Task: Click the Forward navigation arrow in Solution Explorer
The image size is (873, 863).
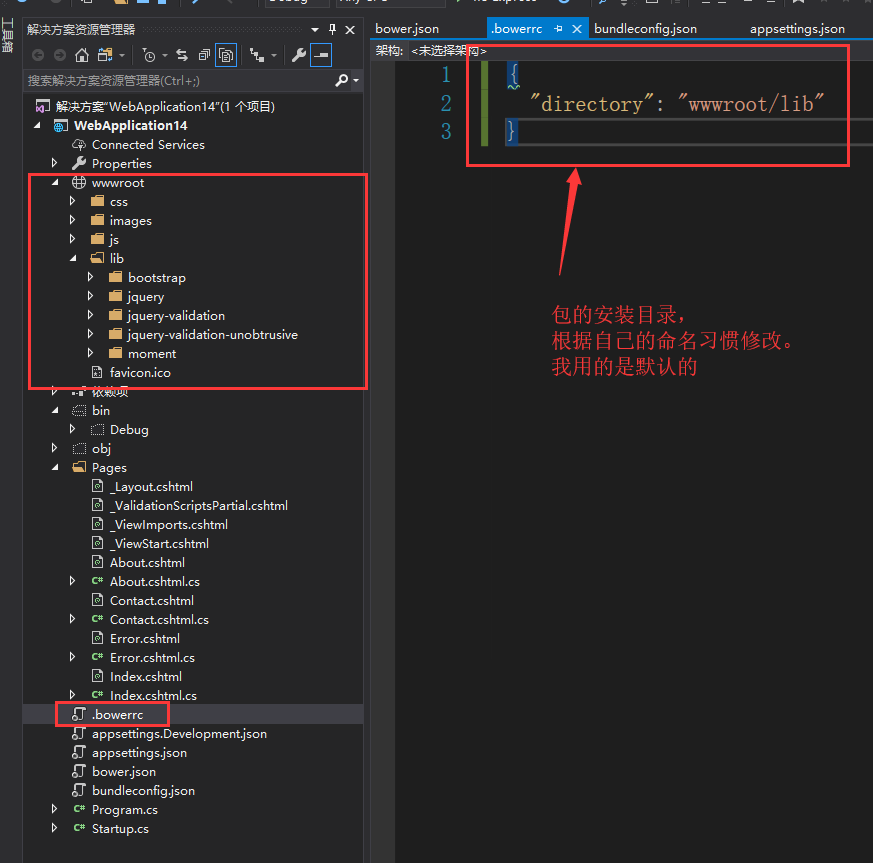Action: [60, 55]
